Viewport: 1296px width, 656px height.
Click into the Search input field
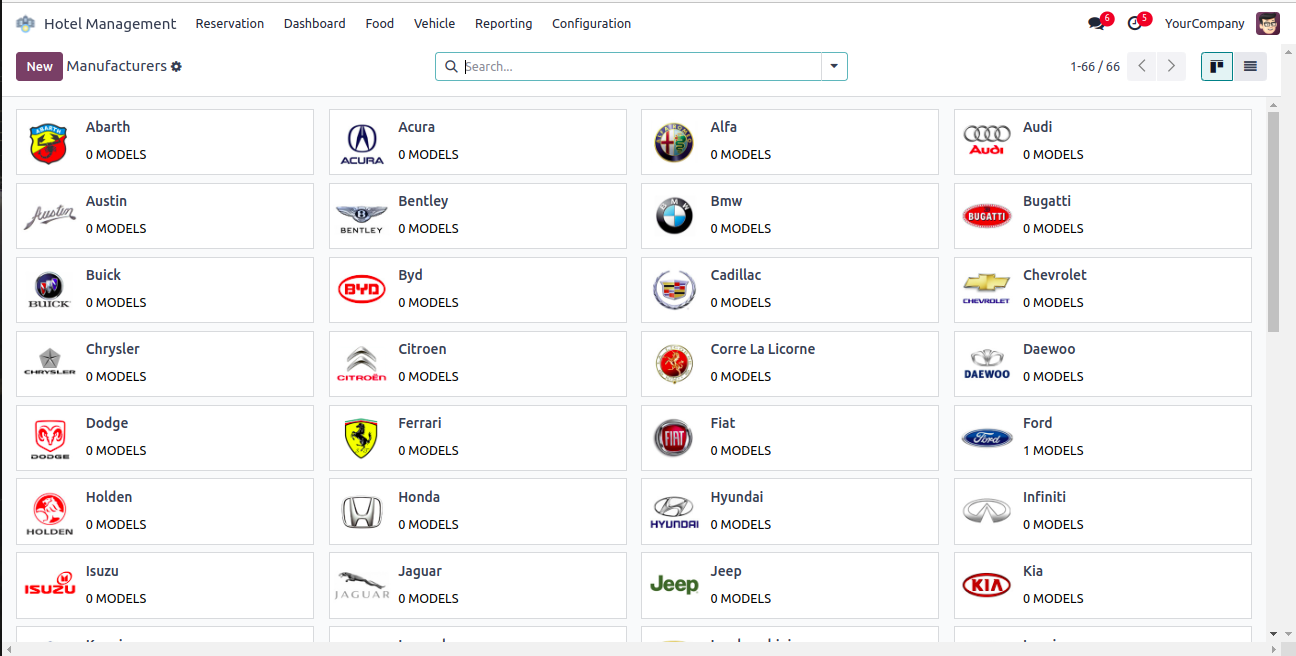(640, 67)
